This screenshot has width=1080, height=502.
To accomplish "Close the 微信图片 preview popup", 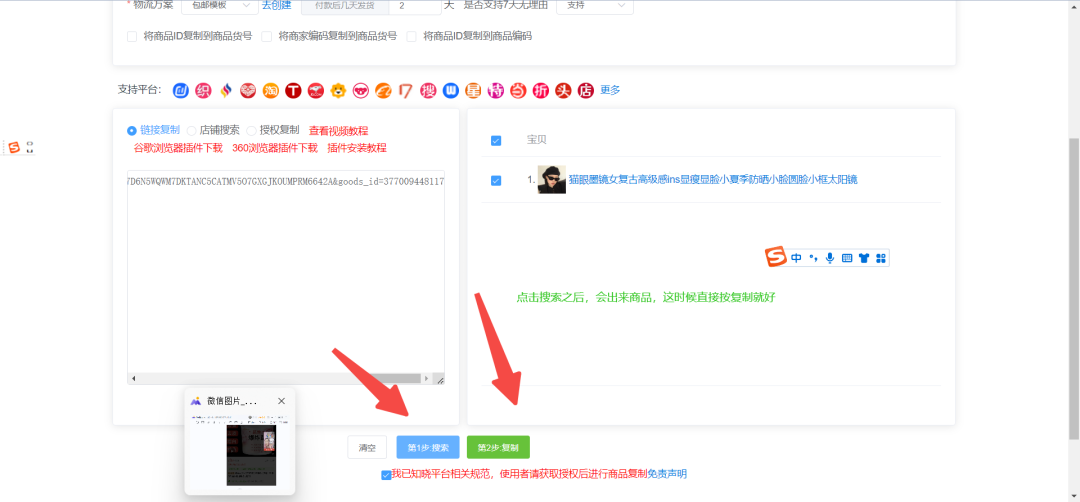I will tap(281, 401).
